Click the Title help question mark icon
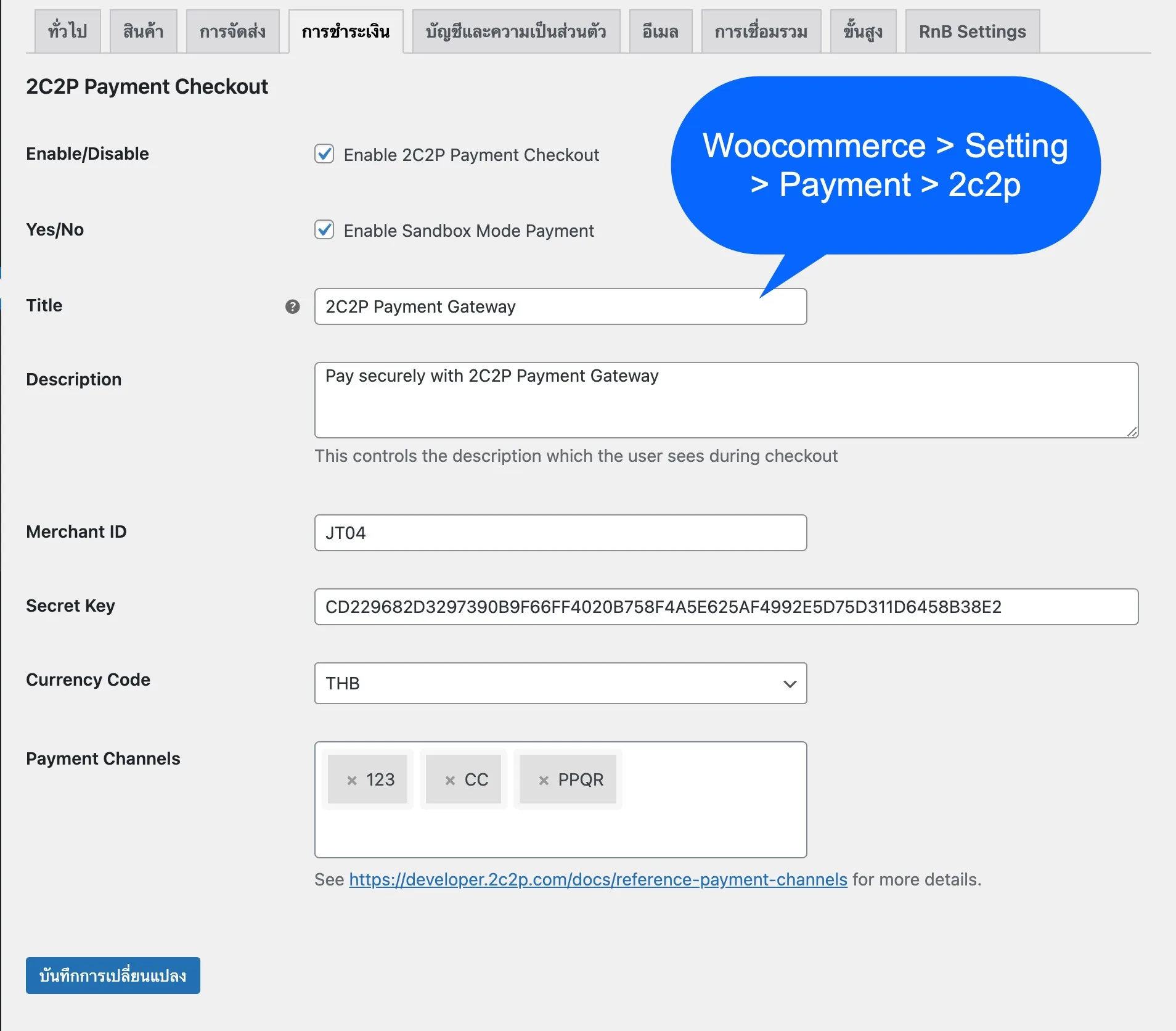1176x1031 pixels. point(292,306)
